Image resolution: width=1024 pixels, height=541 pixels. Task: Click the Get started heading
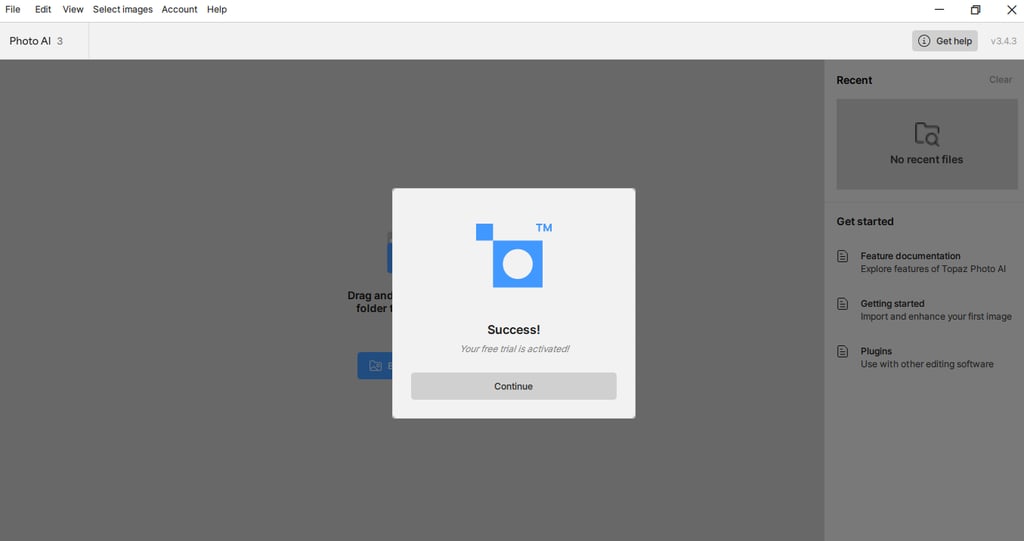[x=865, y=221]
